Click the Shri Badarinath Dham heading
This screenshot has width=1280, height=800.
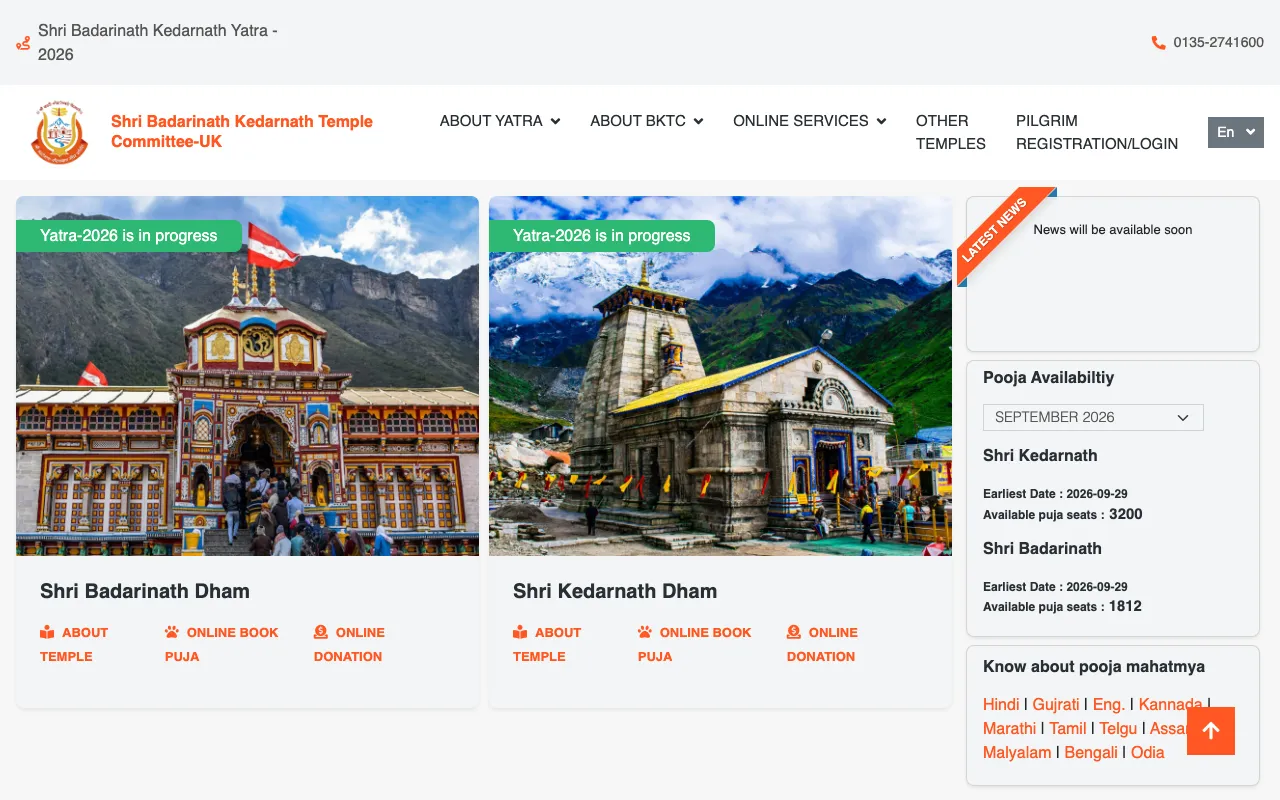145,591
